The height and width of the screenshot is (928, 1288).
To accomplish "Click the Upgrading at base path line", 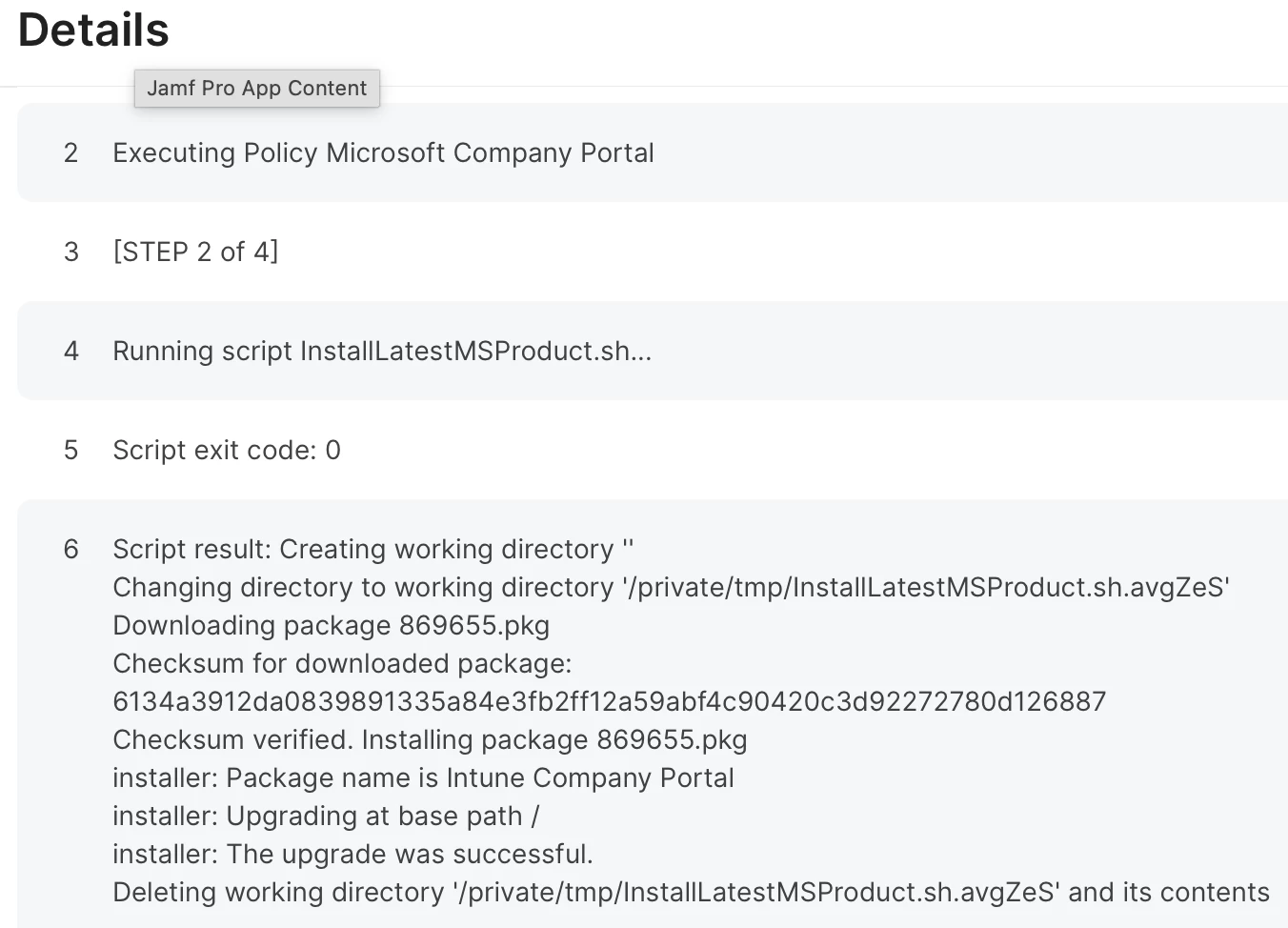I will point(326,817).
